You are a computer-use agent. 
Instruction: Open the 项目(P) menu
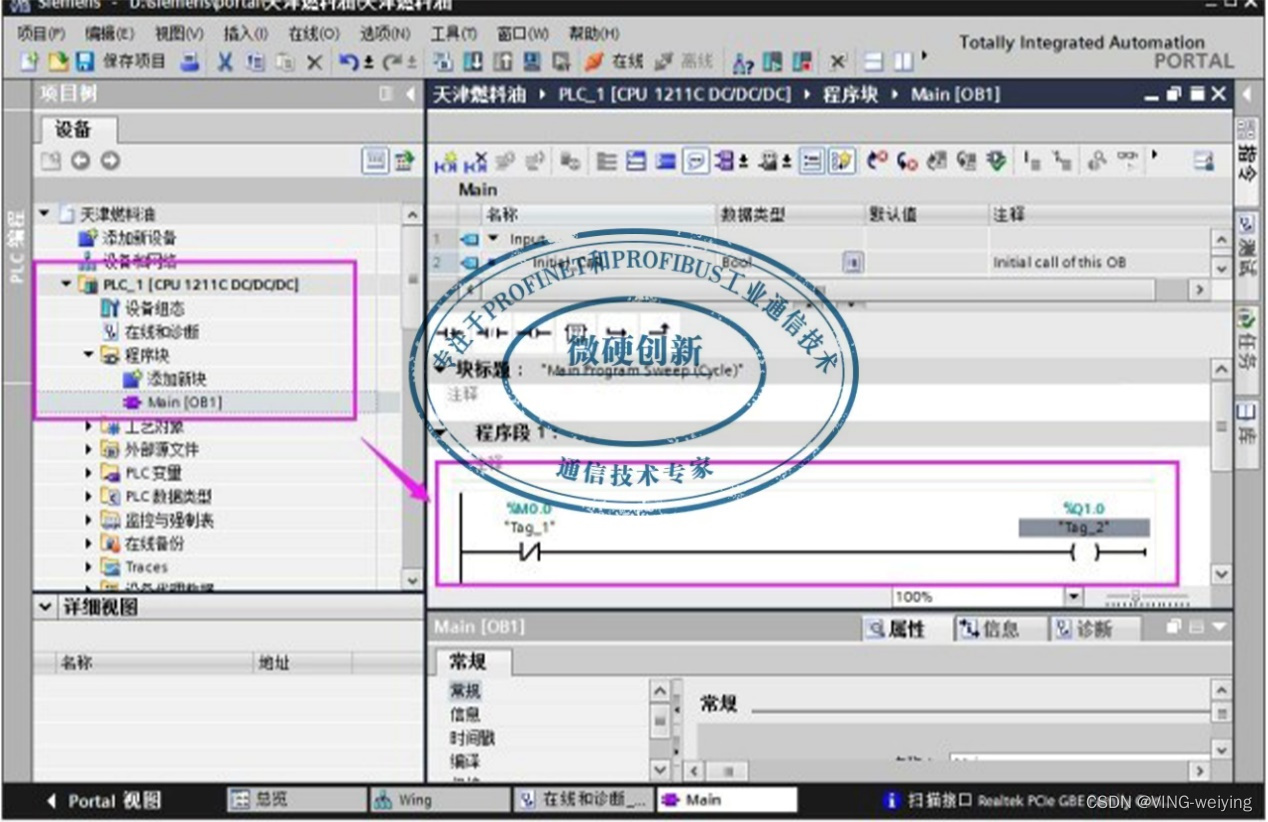[x=41, y=34]
